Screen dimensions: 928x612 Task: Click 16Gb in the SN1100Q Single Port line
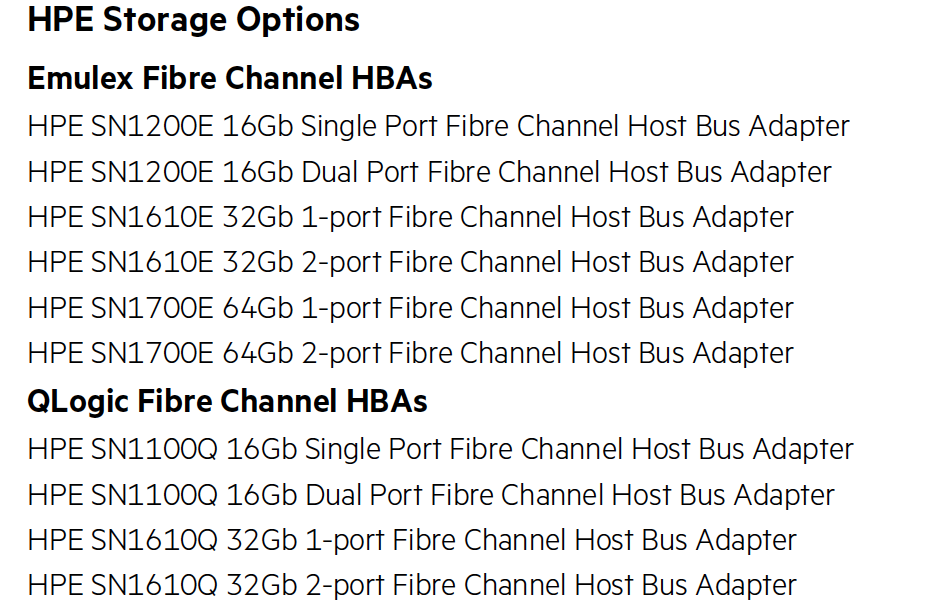point(262,450)
